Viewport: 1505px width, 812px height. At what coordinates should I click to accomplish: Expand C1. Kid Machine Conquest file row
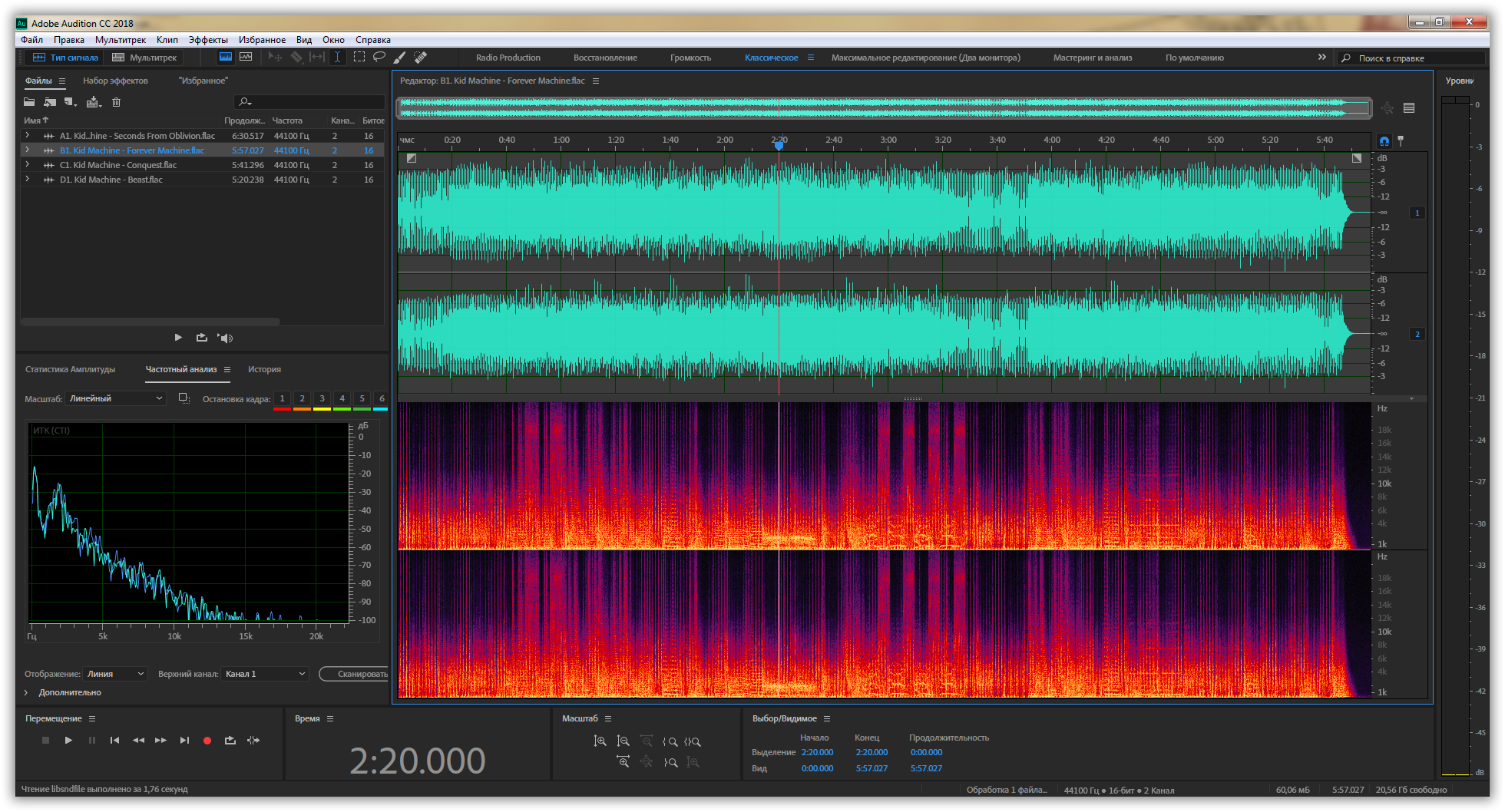click(x=28, y=165)
